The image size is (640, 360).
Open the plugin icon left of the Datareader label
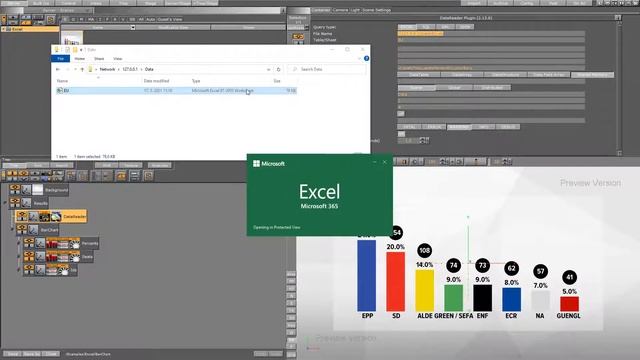point(56,216)
